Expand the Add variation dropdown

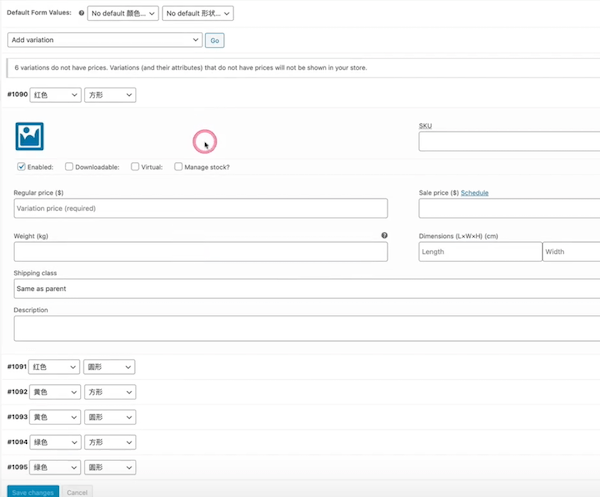click(105, 40)
